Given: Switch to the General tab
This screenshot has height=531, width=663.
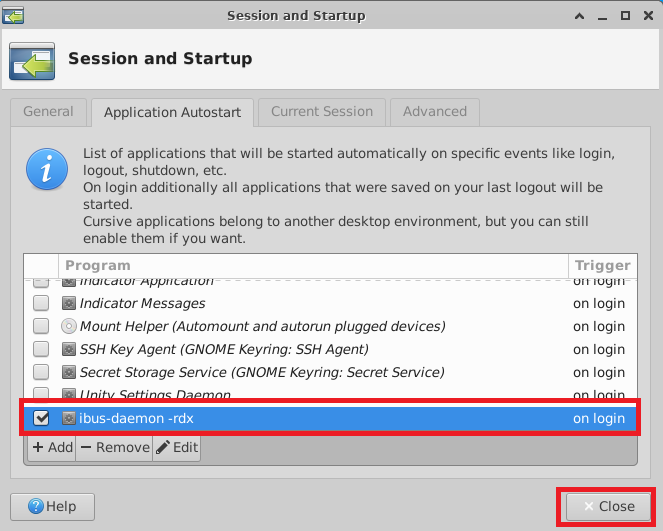Looking at the screenshot, I should point(48,112).
